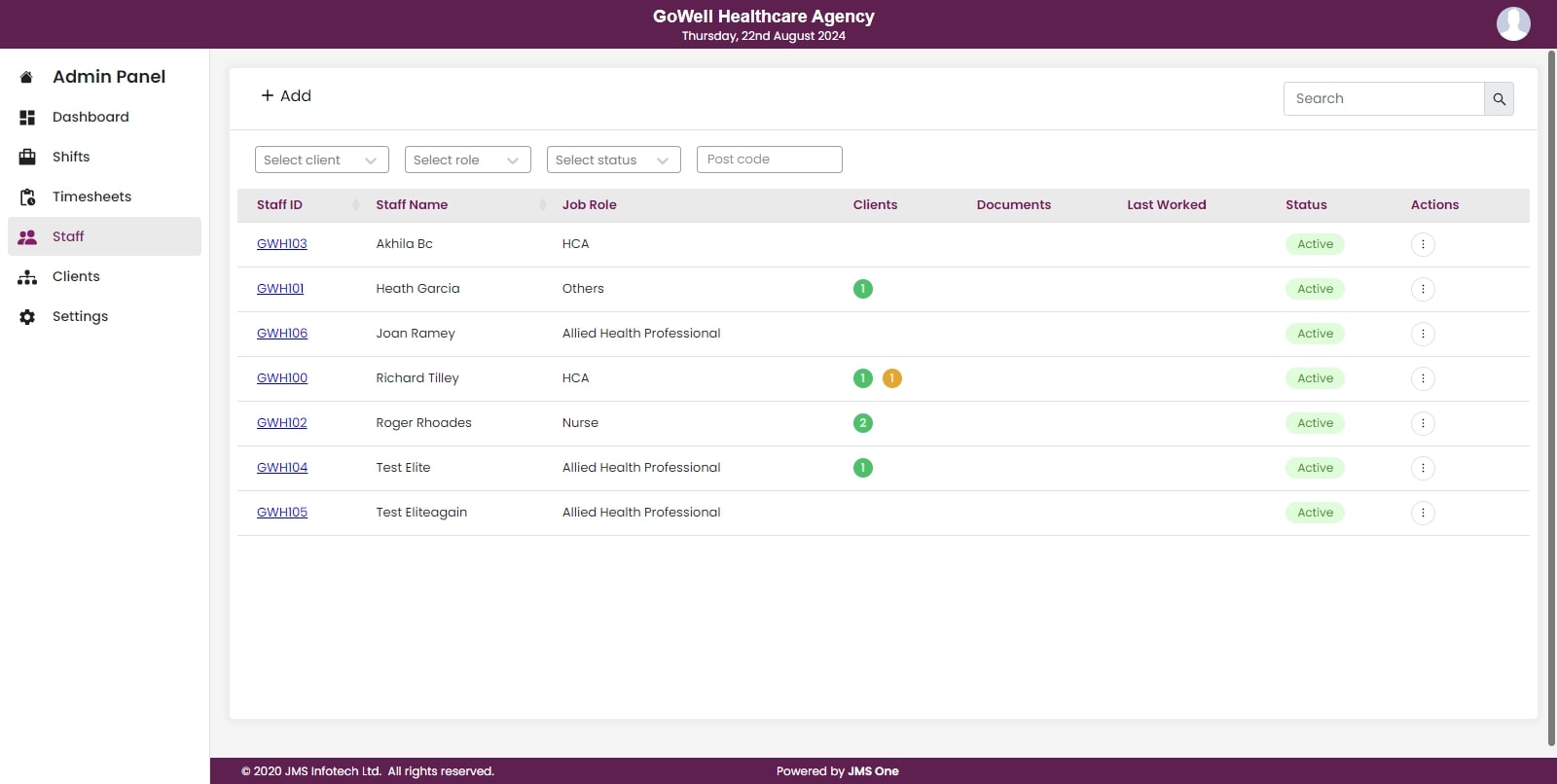Open staff record GWH106 link
1557x784 pixels.
pos(282,334)
